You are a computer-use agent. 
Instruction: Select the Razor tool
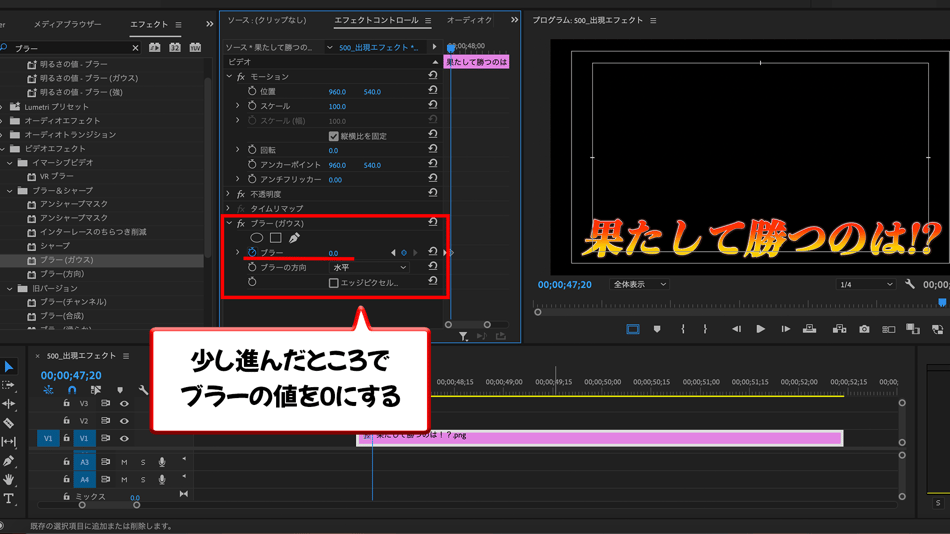[9, 423]
